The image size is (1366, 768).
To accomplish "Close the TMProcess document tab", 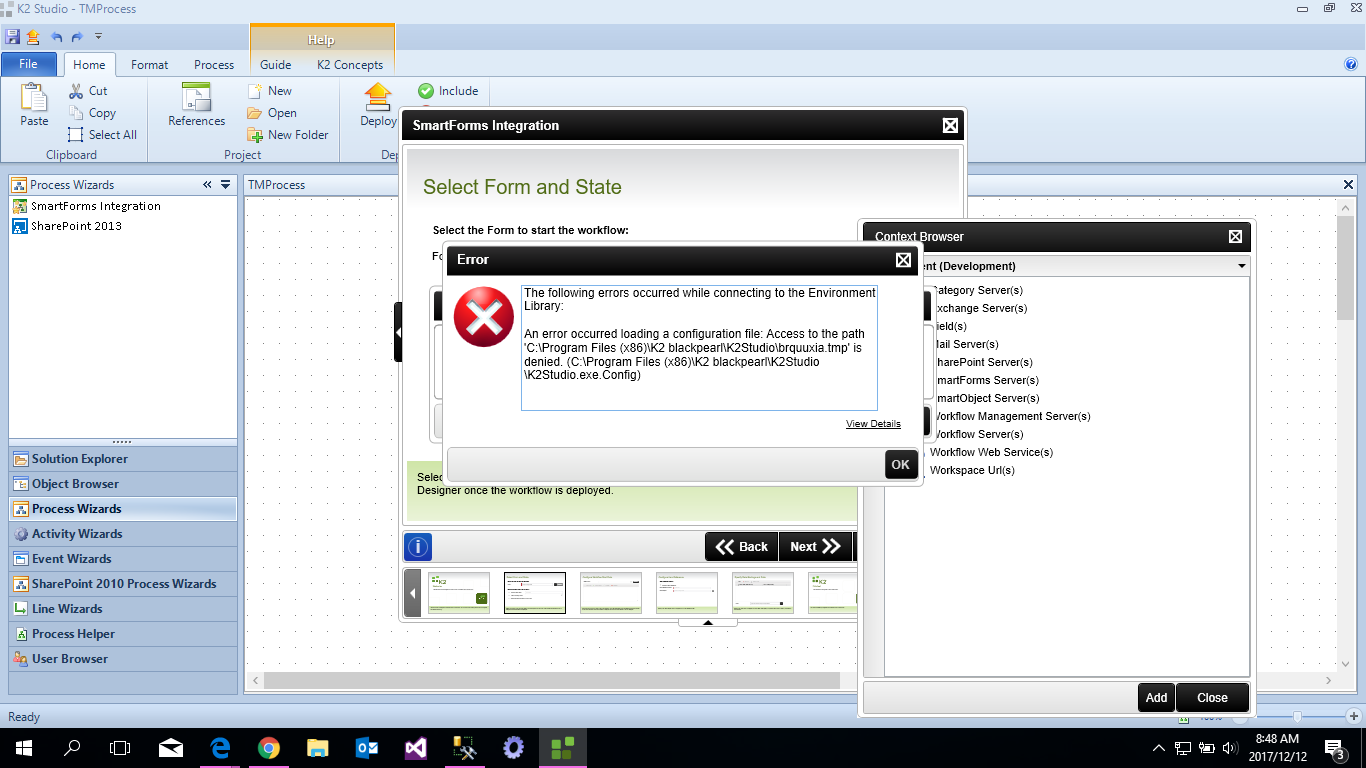I will click(x=1348, y=185).
